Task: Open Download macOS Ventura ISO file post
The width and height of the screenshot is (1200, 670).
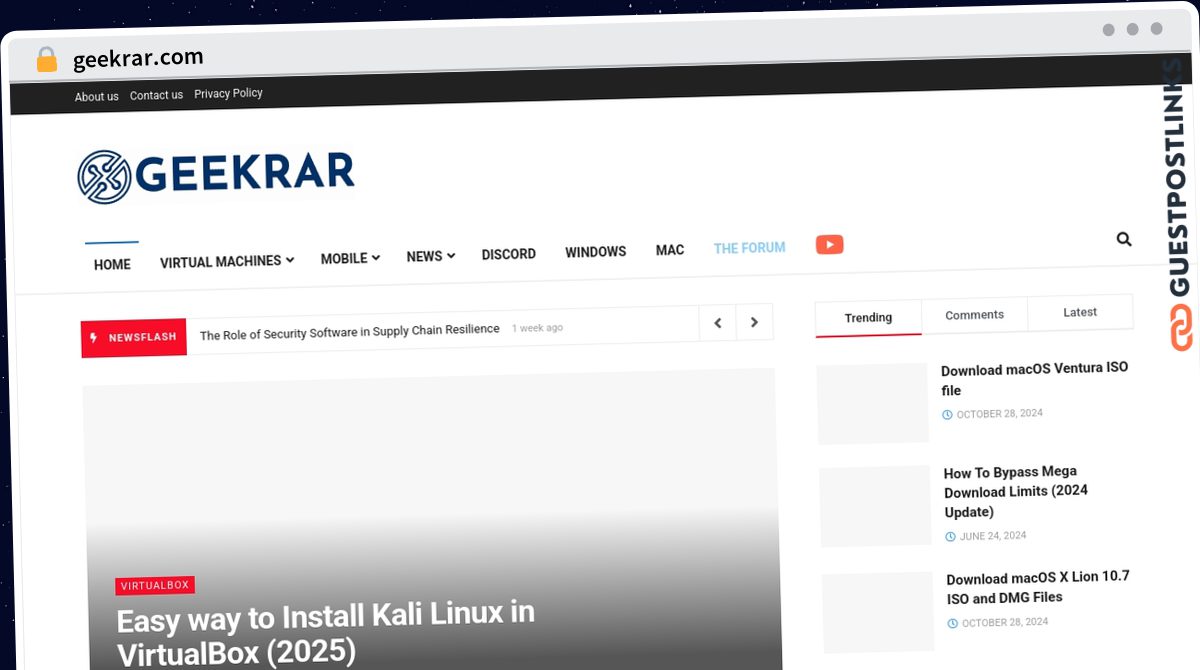Action: click(1035, 378)
